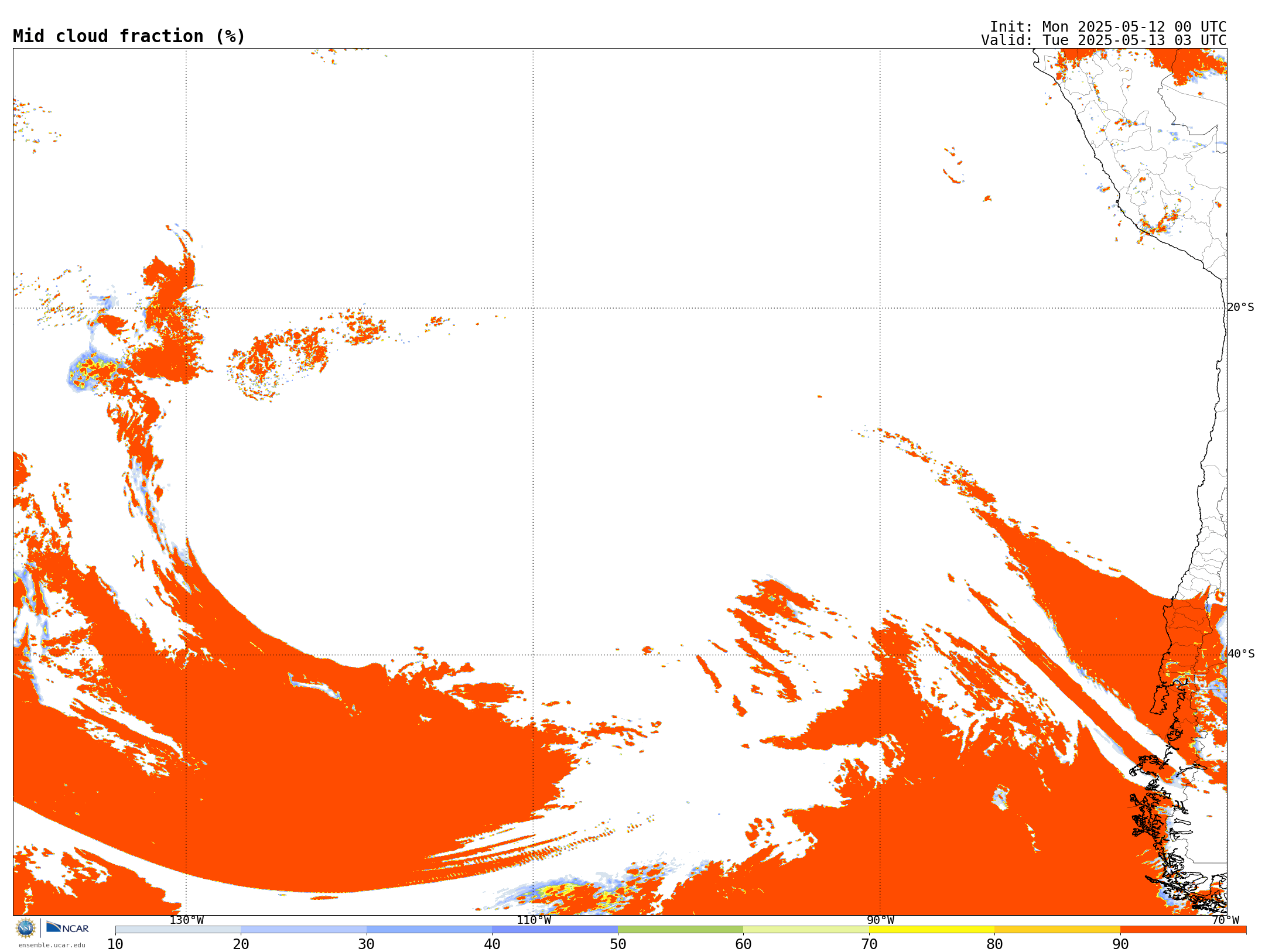Click the 50-60 green colorbar segment

click(681, 930)
